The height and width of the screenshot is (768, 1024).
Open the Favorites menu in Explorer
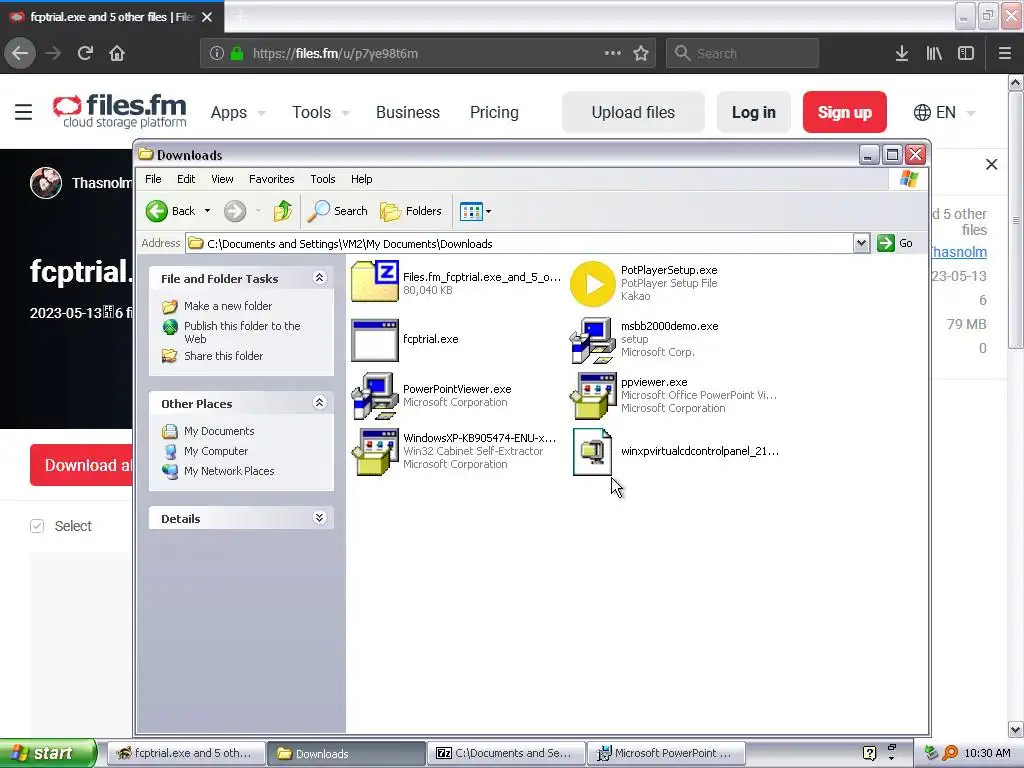[x=272, y=179]
